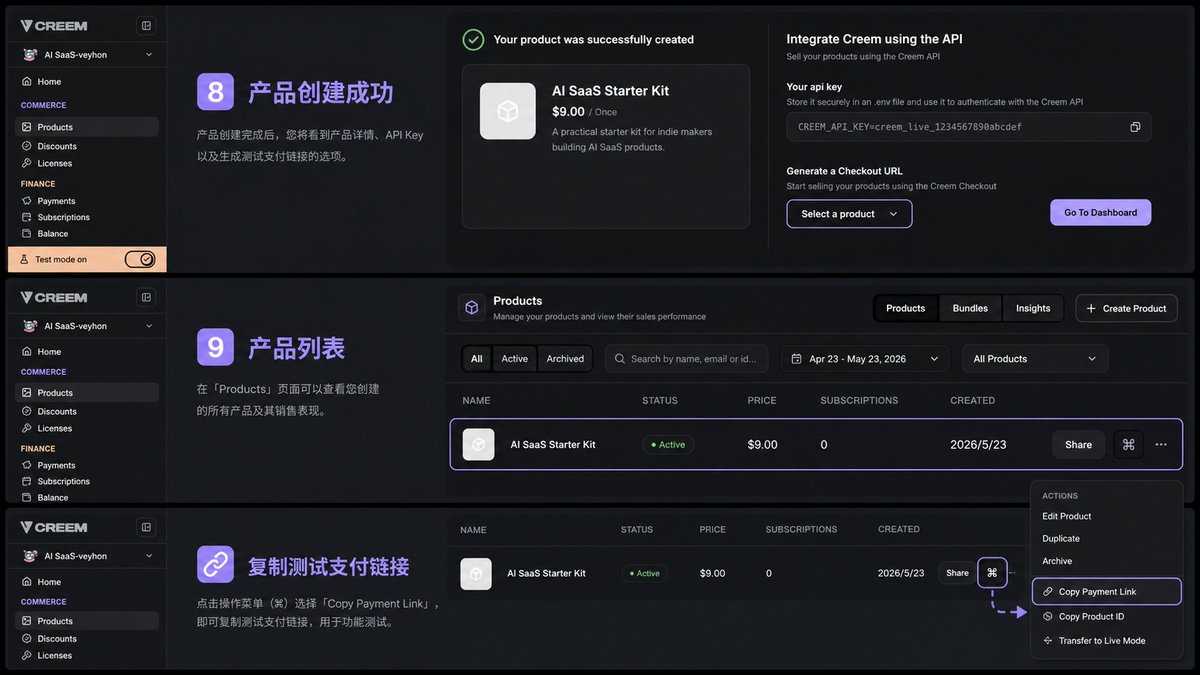
Task: Collapse the sidebar in the step 9 panel
Action: coord(146,297)
